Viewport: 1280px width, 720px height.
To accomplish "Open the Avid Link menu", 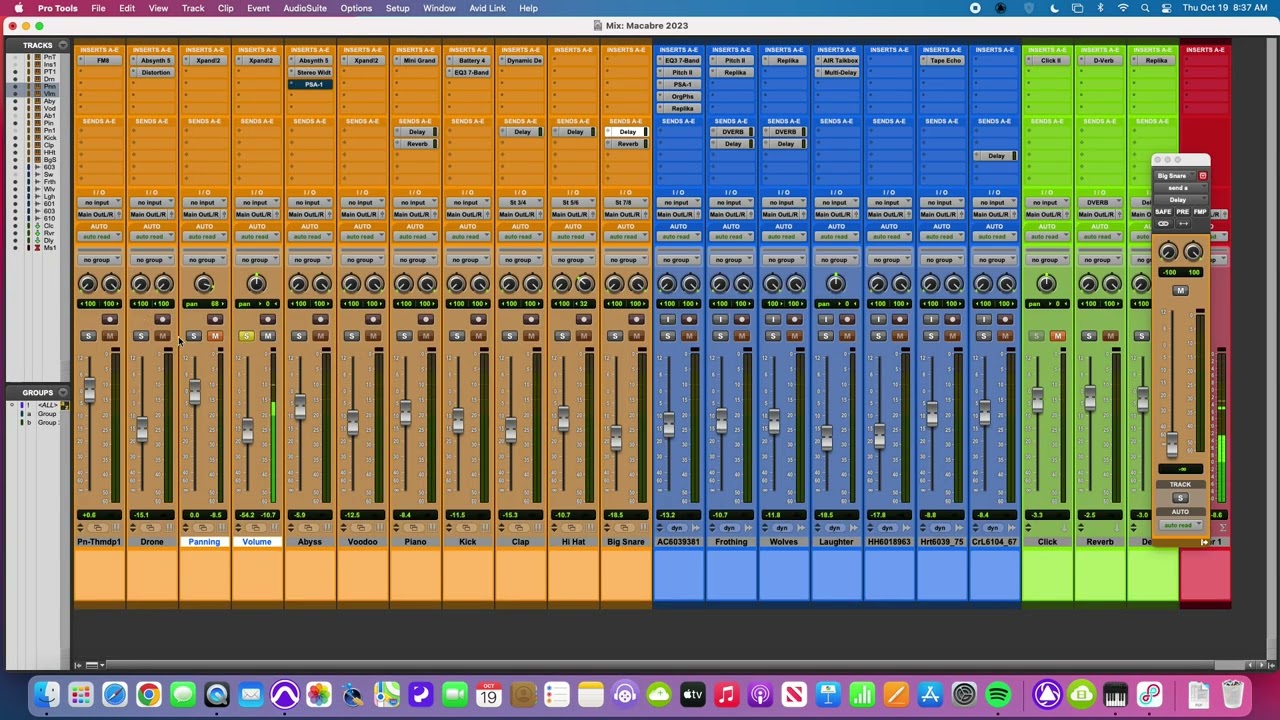I will click(x=488, y=8).
